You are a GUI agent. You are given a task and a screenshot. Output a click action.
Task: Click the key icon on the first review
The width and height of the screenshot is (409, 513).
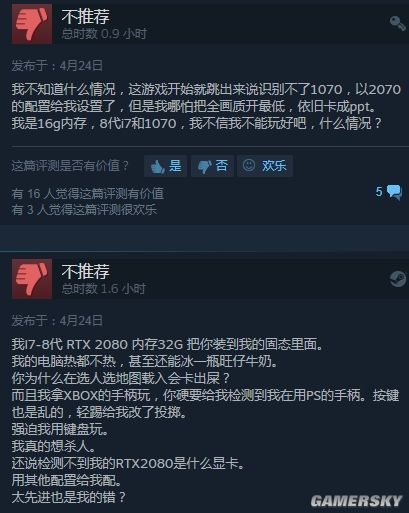(397, 23)
